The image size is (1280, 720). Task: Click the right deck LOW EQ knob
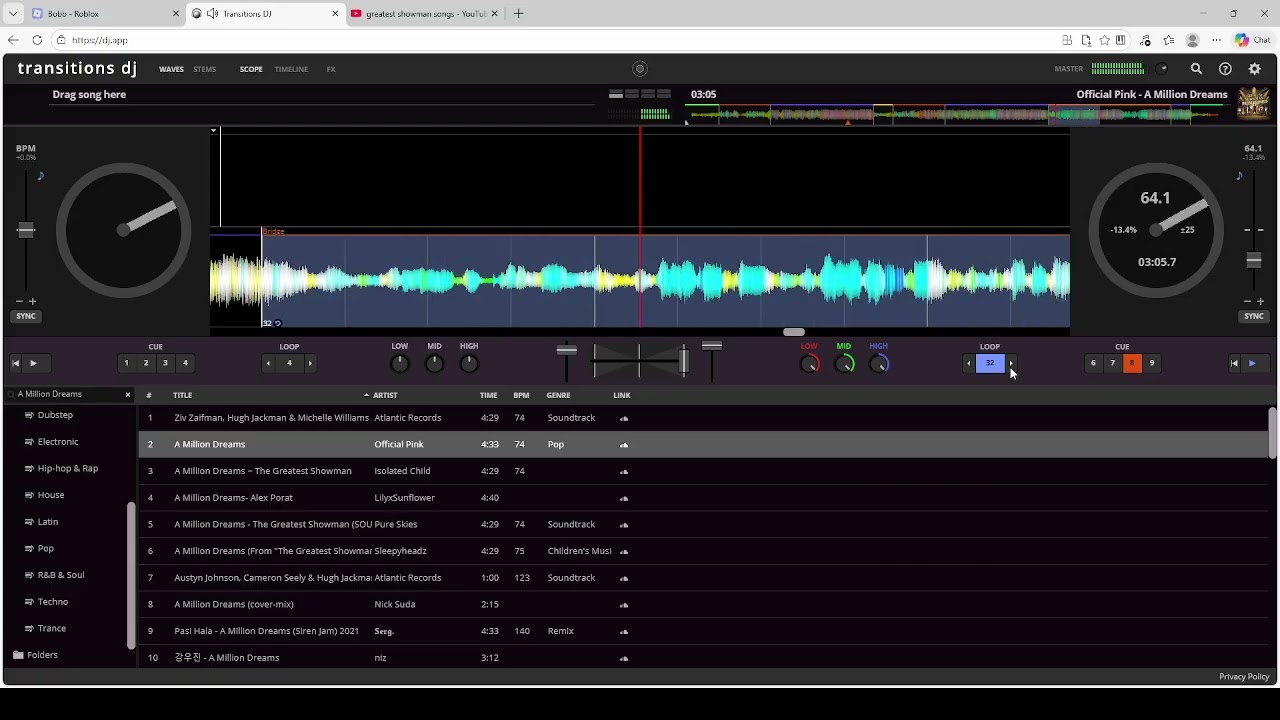point(810,364)
